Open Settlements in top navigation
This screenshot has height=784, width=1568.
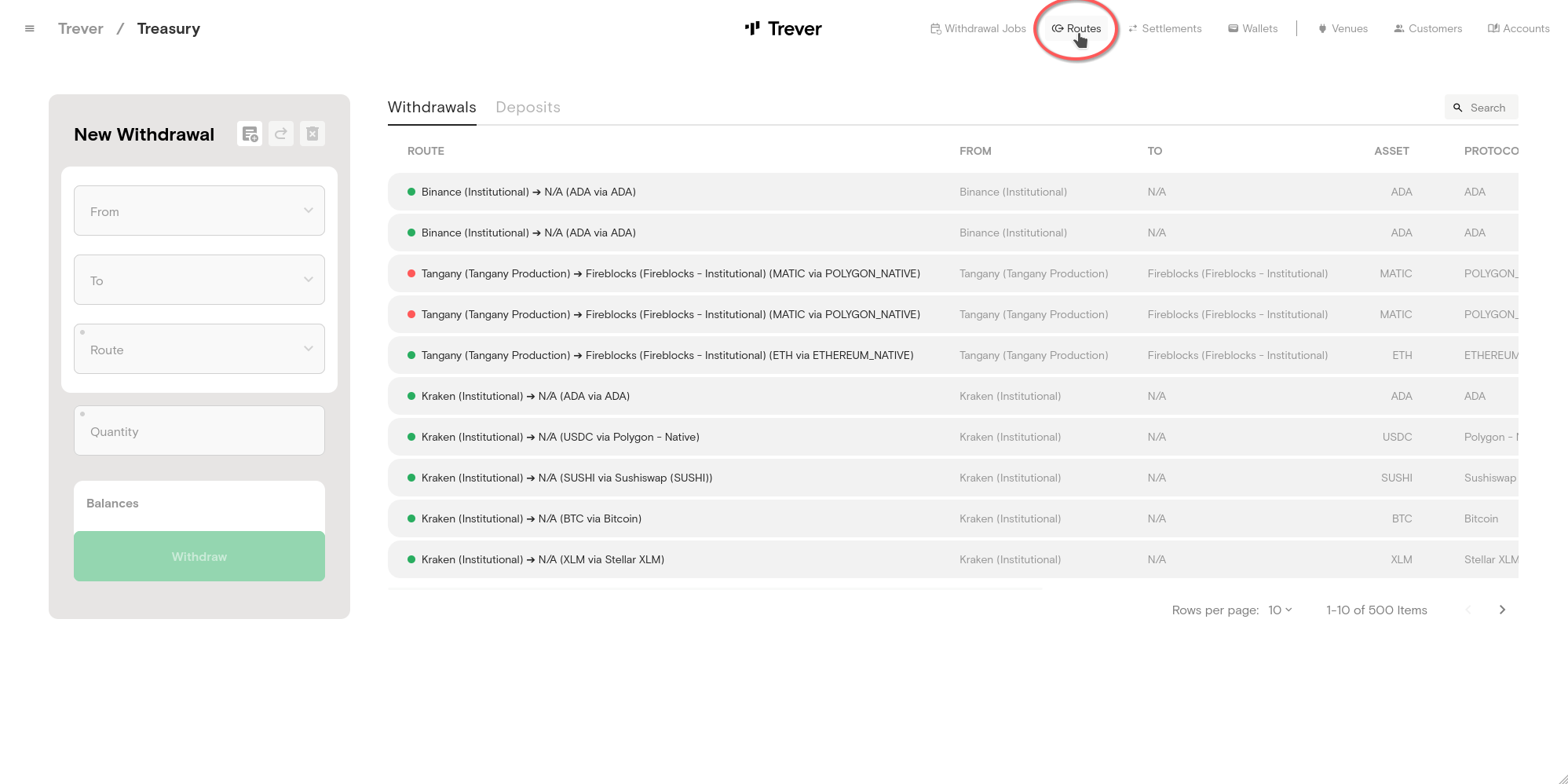click(1165, 29)
